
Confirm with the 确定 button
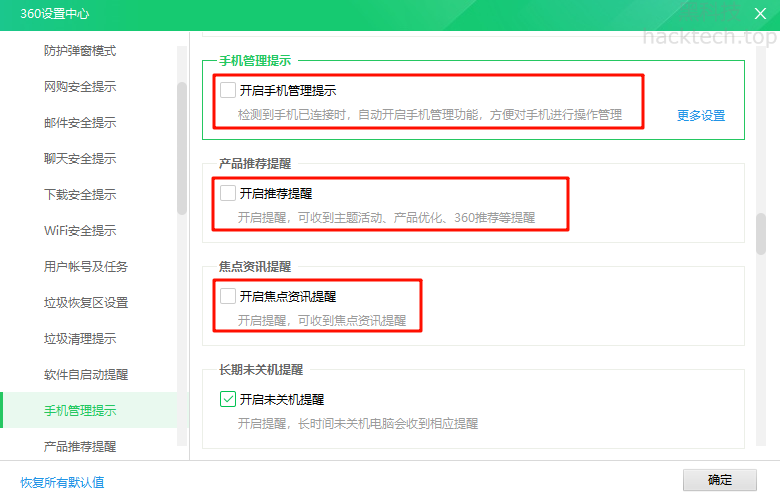click(x=719, y=480)
